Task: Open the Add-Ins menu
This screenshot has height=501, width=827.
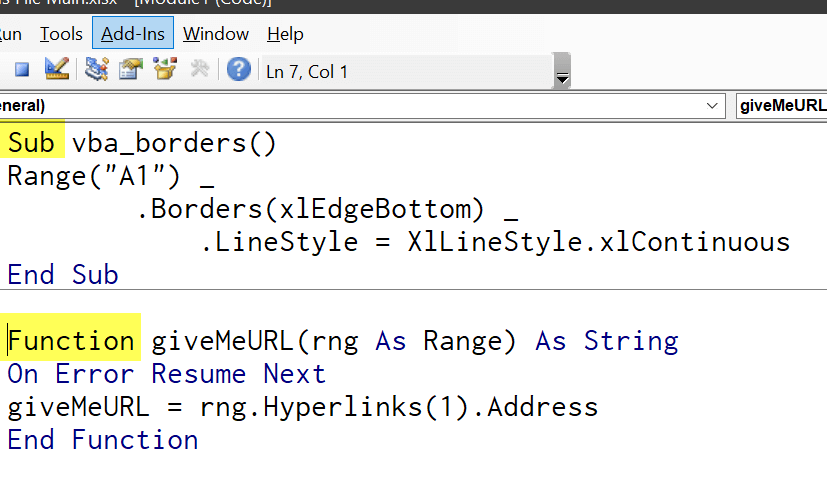Action: coord(133,34)
